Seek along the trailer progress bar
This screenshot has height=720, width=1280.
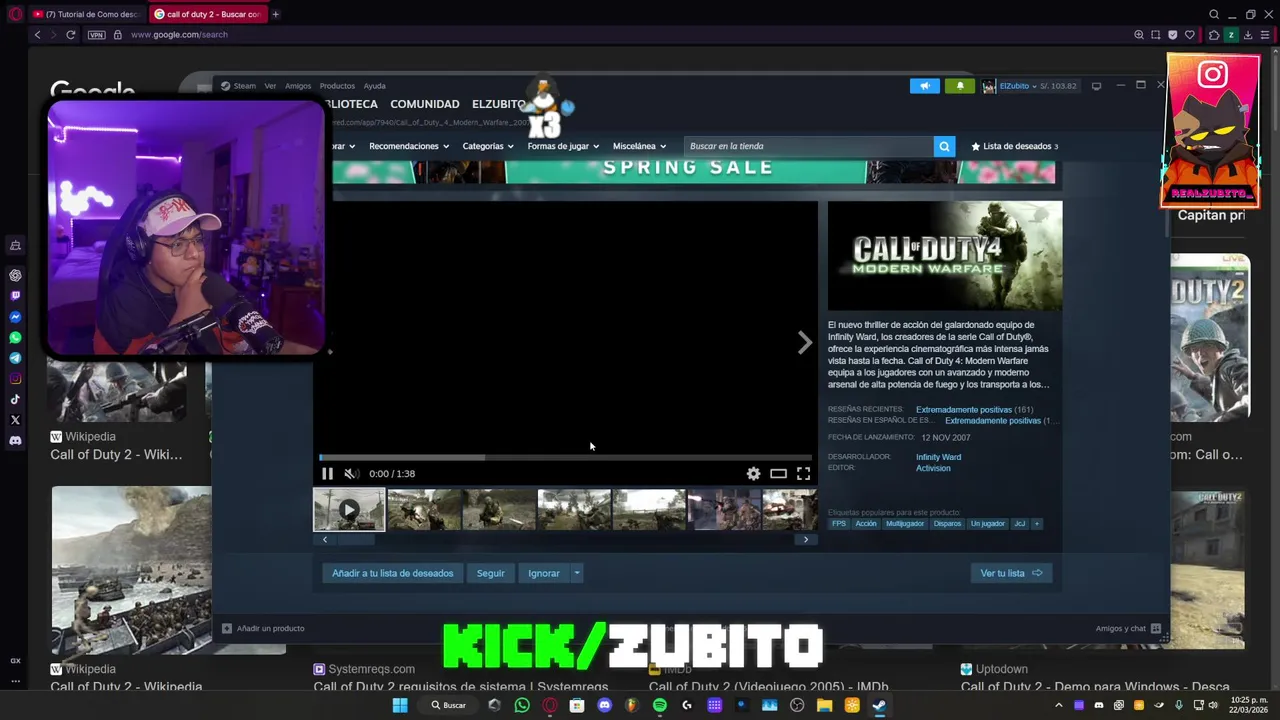click(565, 458)
